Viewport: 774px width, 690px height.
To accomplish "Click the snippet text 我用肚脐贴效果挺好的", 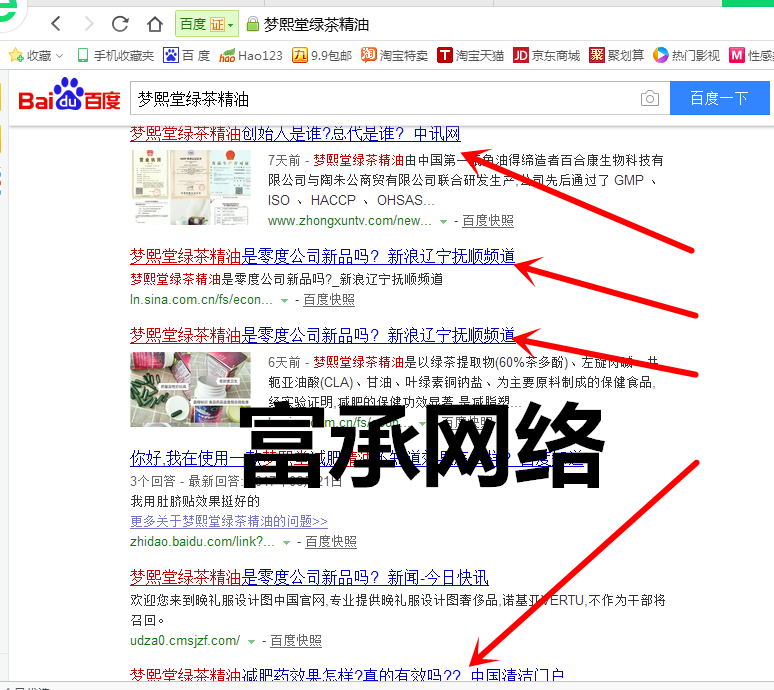I will (195, 501).
